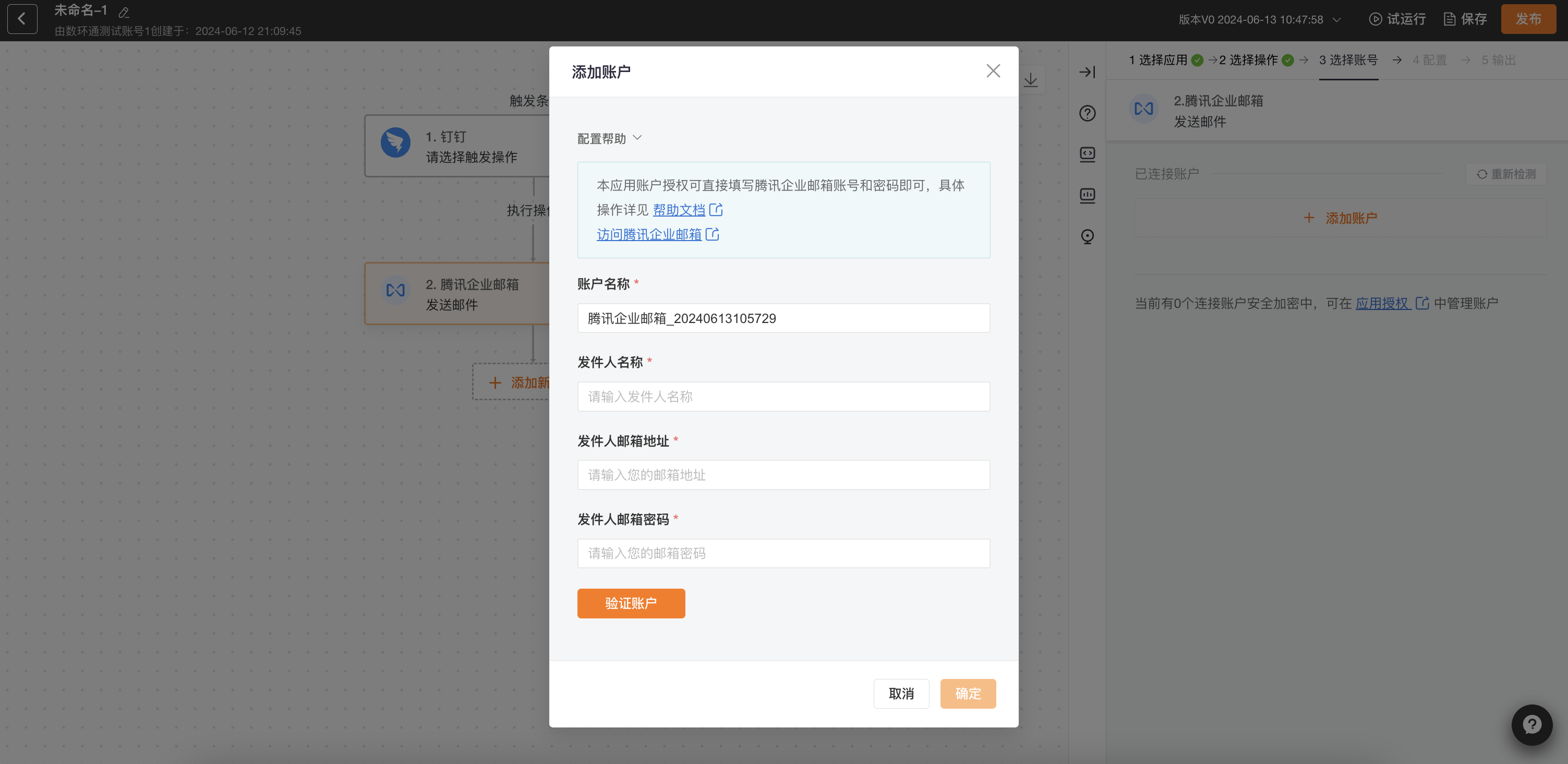Open the floating help chat button

[x=1531, y=724]
